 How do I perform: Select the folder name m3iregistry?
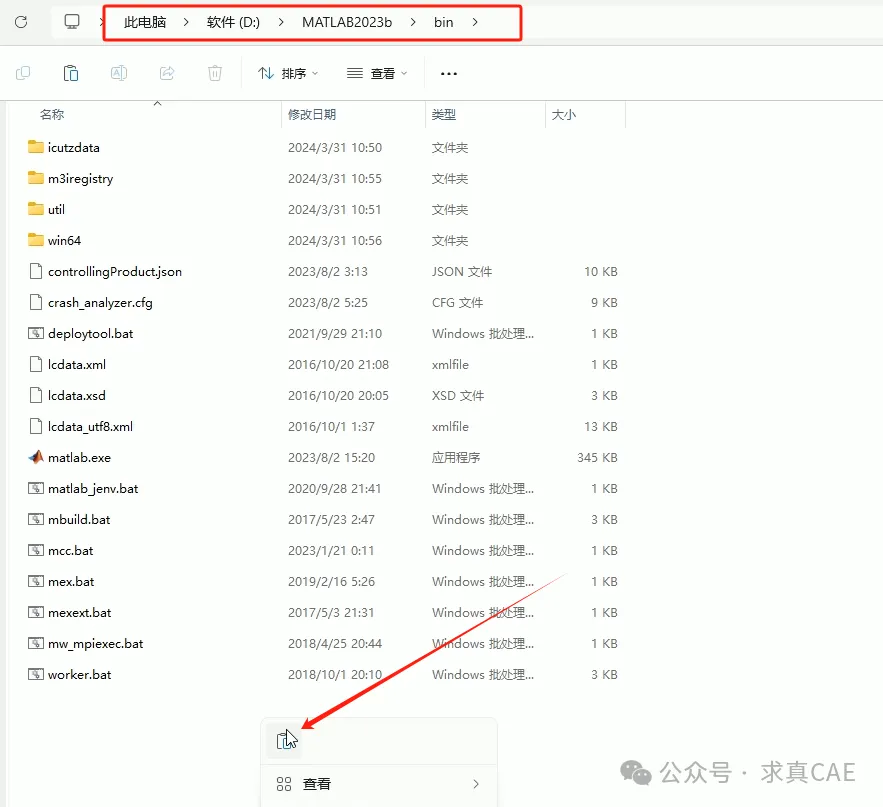click(x=81, y=179)
